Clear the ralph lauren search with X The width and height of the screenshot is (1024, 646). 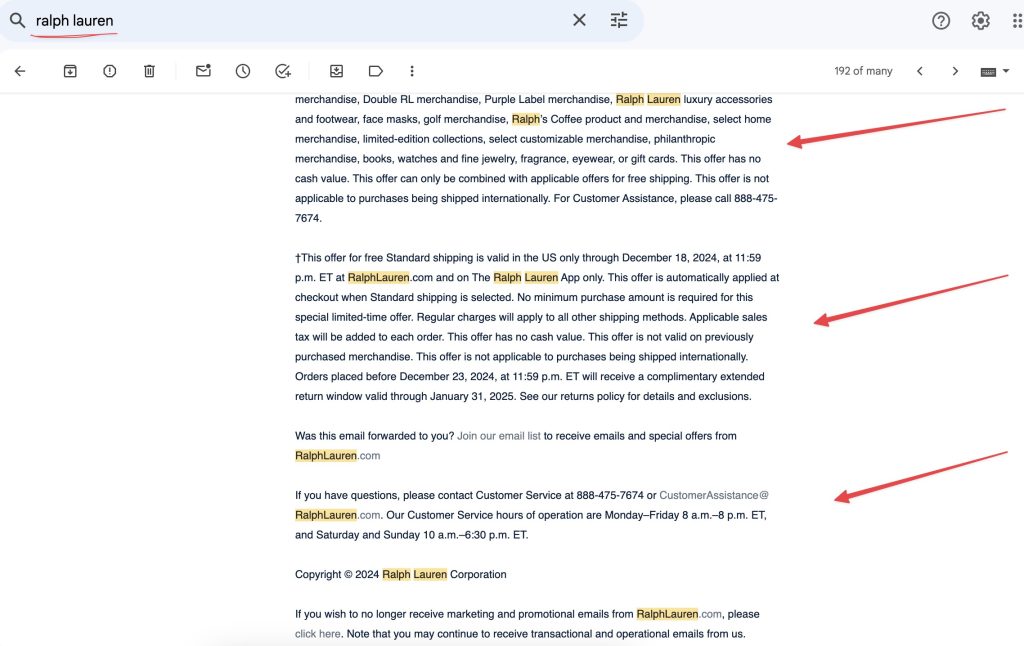(579, 19)
